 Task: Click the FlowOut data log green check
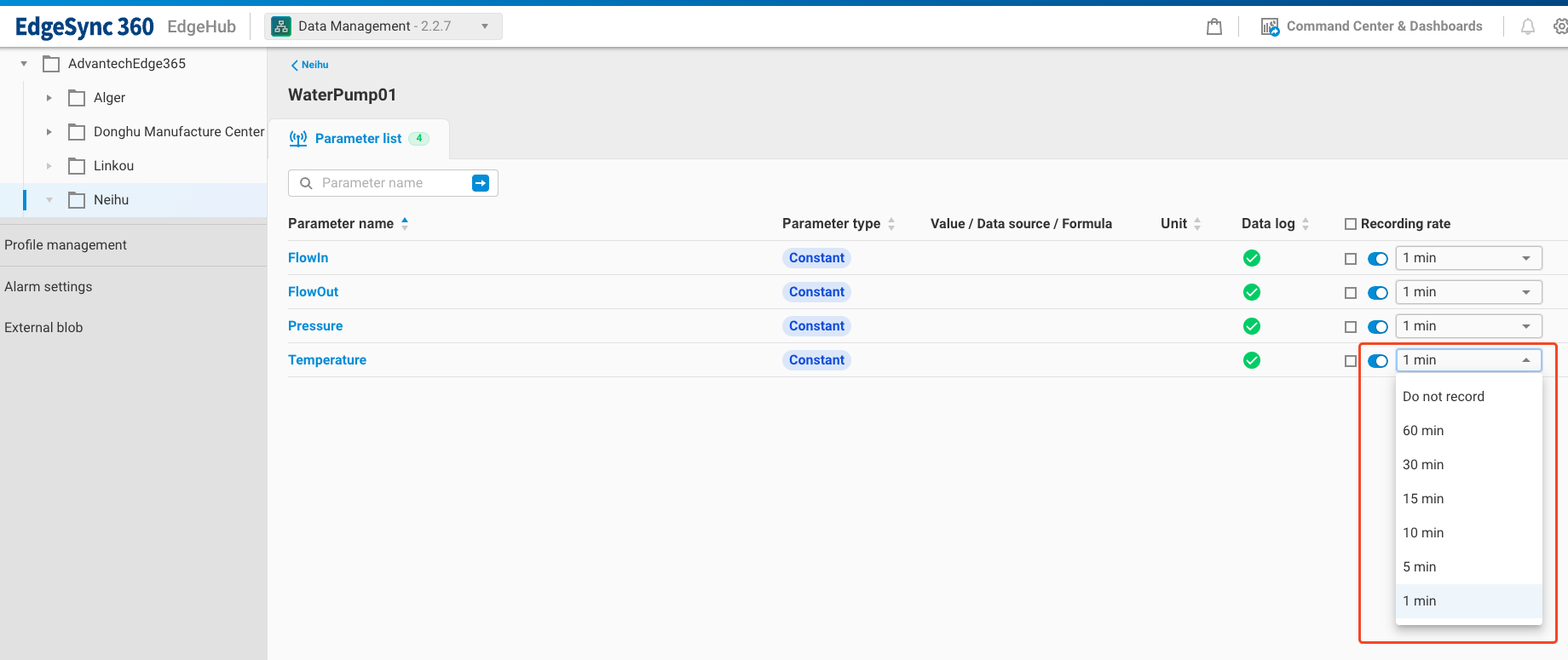coord(1252,292)
